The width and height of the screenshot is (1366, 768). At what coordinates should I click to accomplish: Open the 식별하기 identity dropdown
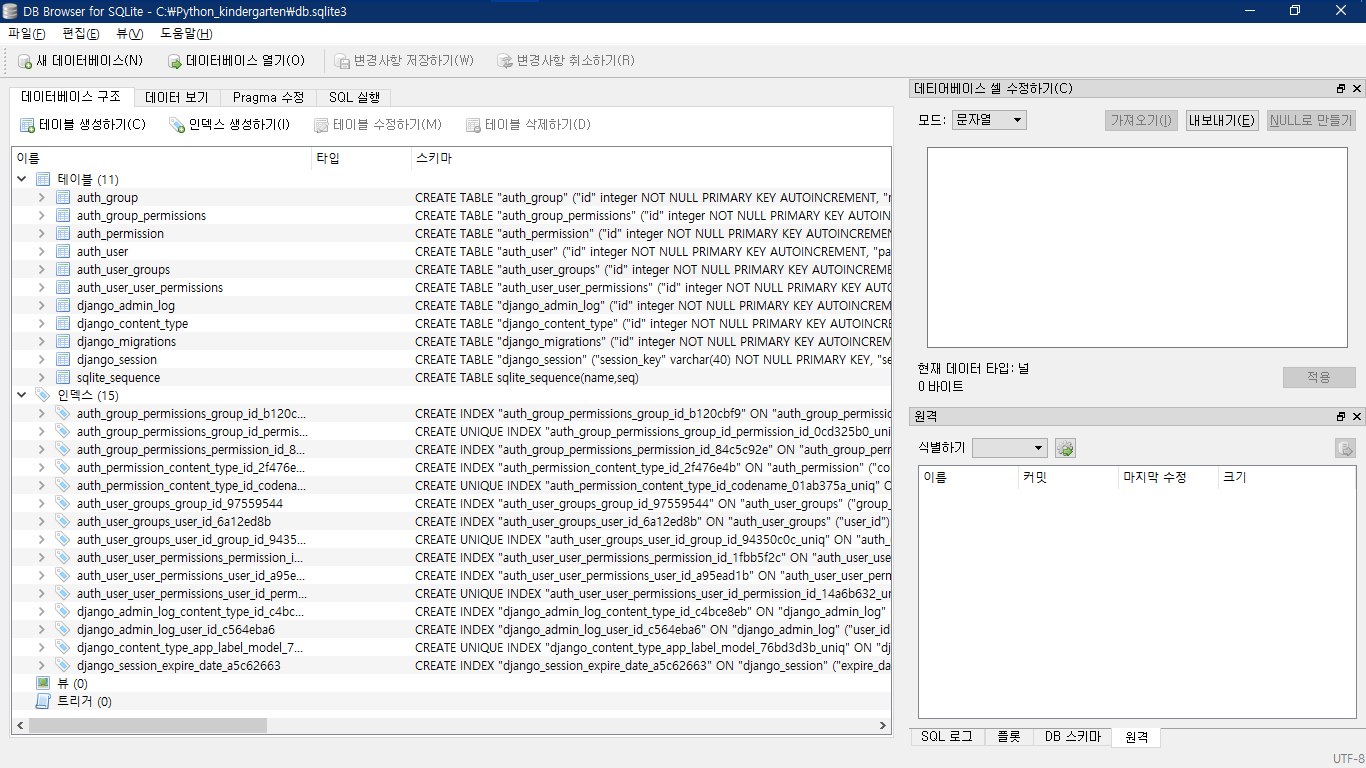[x=1010, y=448]
